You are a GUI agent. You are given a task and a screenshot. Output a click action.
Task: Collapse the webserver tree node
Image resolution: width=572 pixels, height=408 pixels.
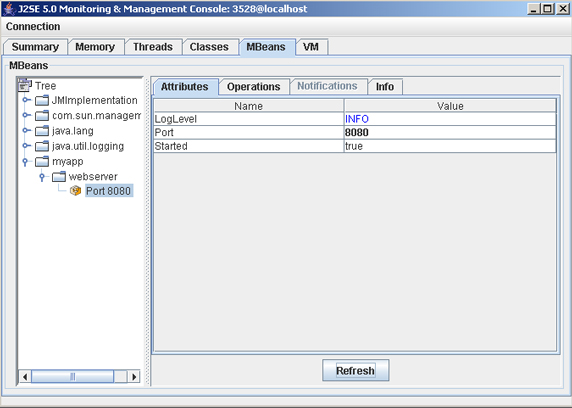(x=42, y=177)
